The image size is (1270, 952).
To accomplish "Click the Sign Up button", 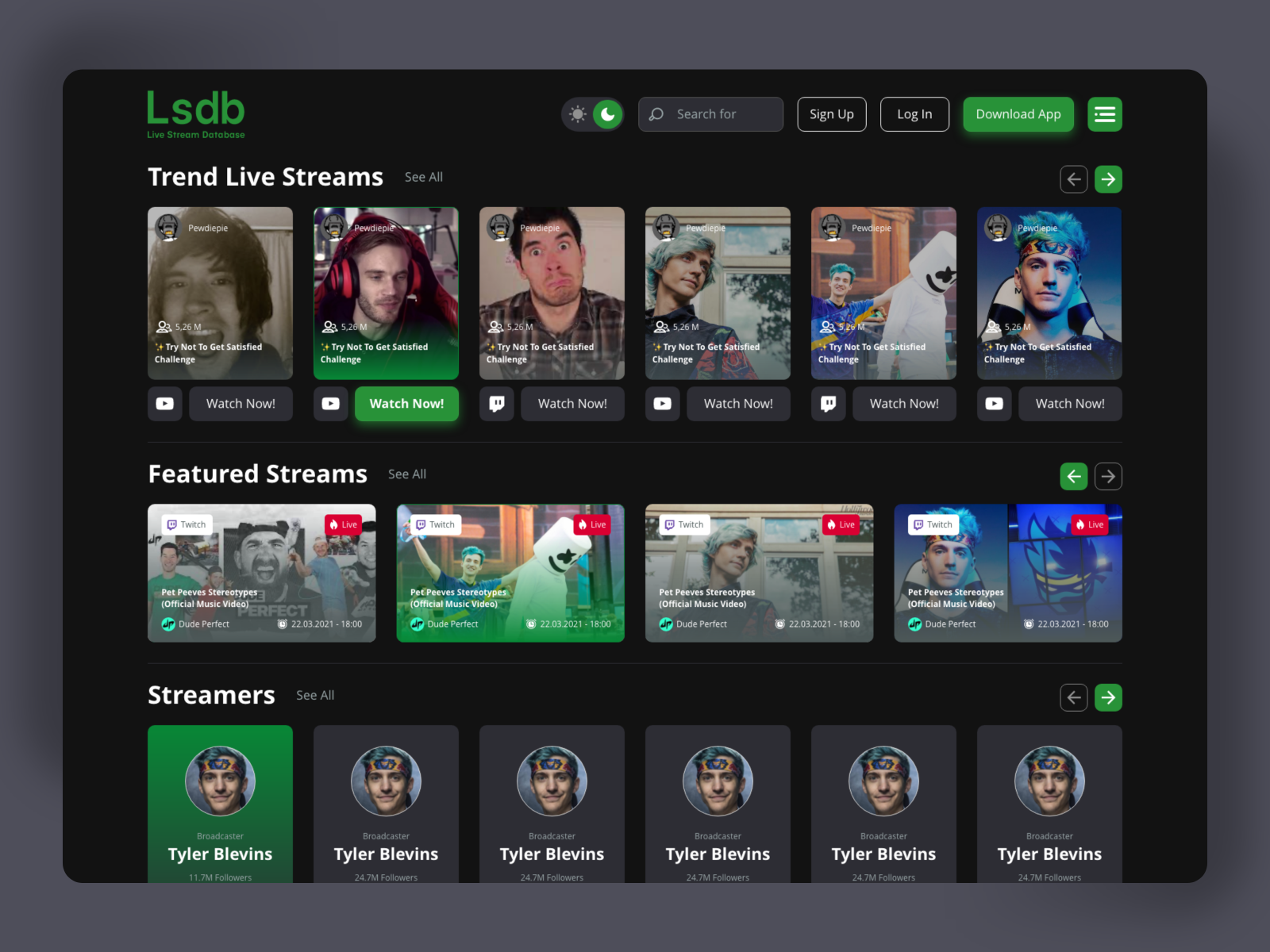I will click(x=832, y=114).
